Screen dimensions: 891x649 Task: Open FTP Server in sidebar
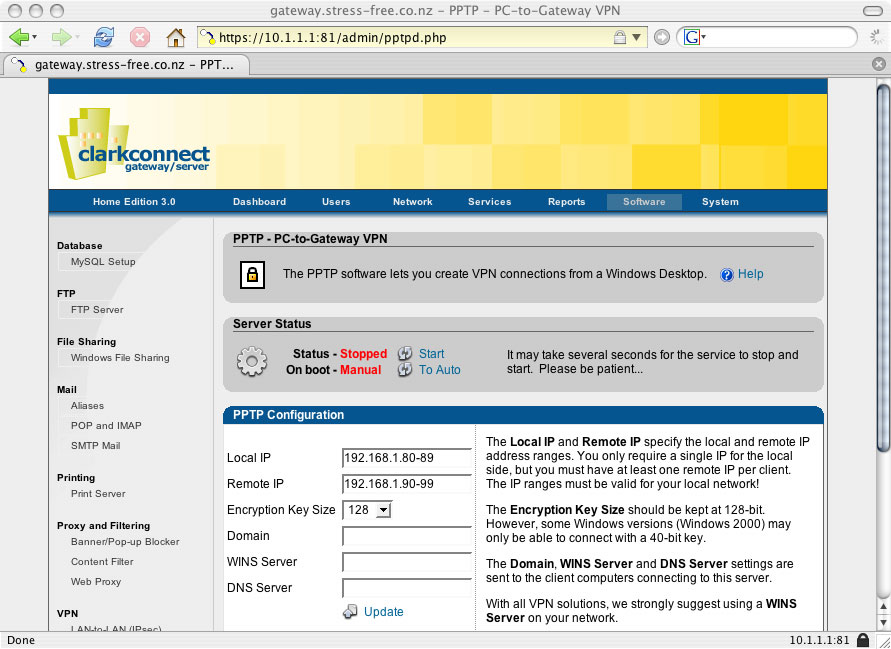click(x=97, y=310)
